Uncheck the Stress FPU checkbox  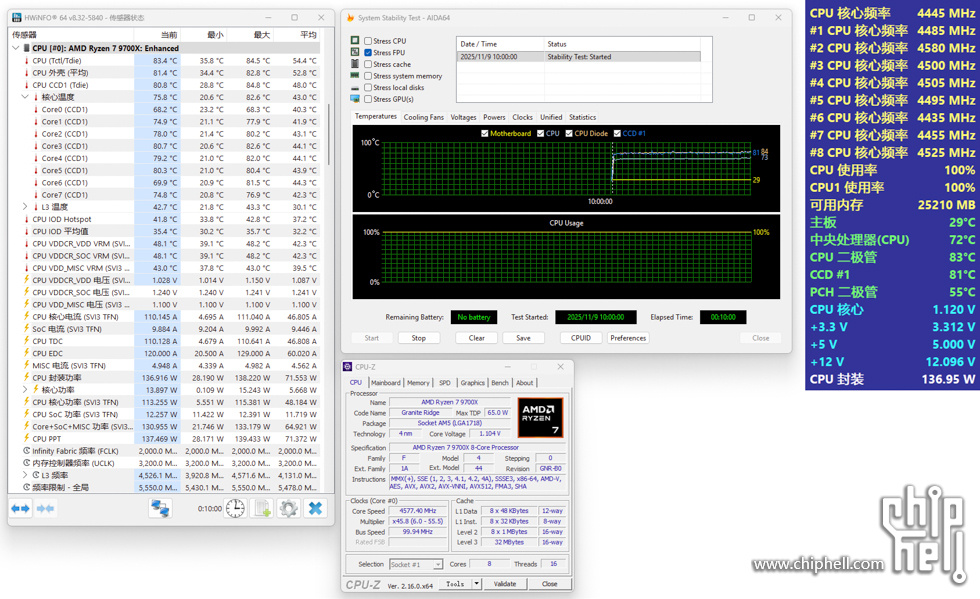368,53
